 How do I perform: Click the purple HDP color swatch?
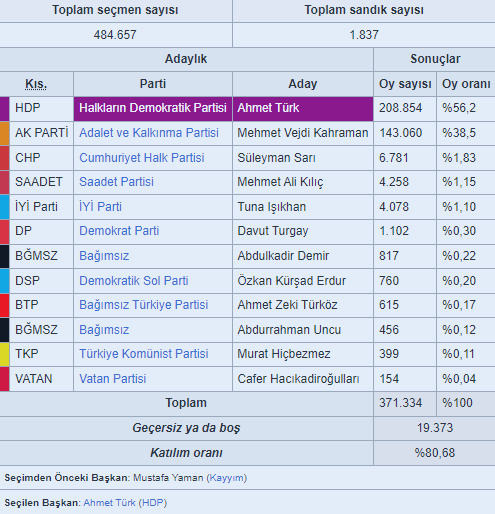pos(4,109)
